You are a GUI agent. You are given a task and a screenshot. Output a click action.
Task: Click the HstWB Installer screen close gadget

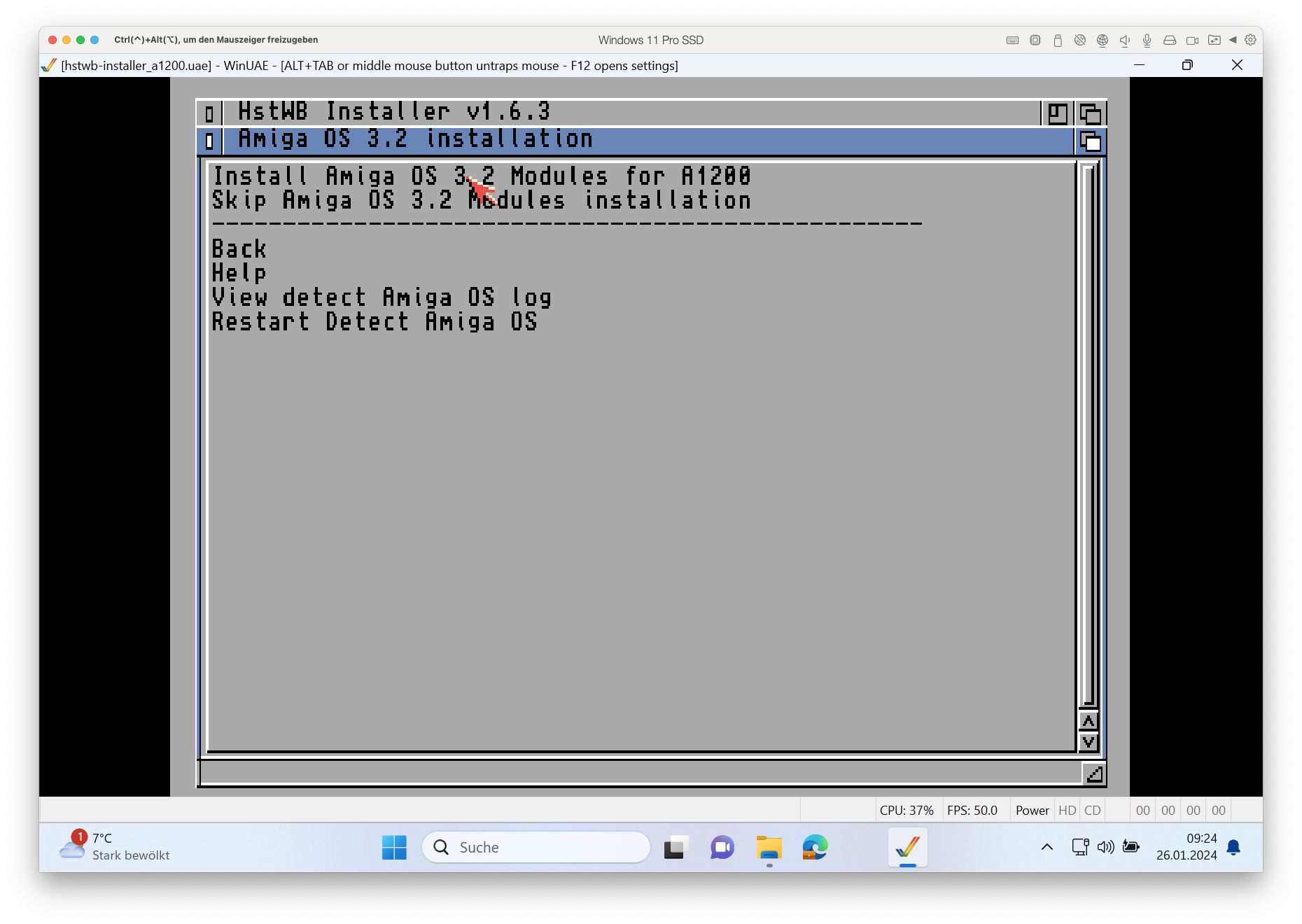pos(209,113)
